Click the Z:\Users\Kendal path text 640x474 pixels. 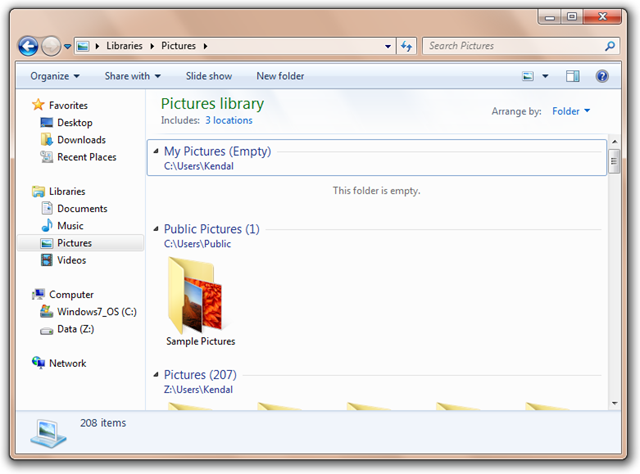pyautogui.click(x=198, y=389)
